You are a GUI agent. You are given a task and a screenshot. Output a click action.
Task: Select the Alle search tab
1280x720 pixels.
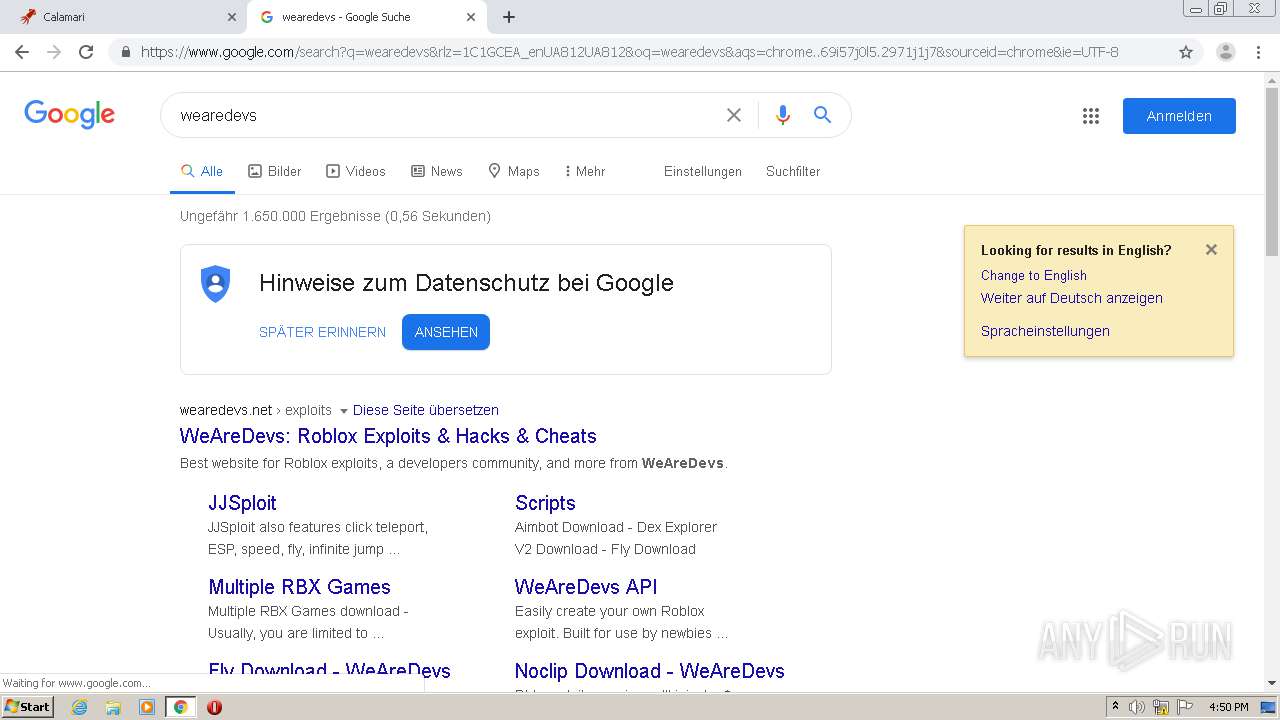(202, 172)
